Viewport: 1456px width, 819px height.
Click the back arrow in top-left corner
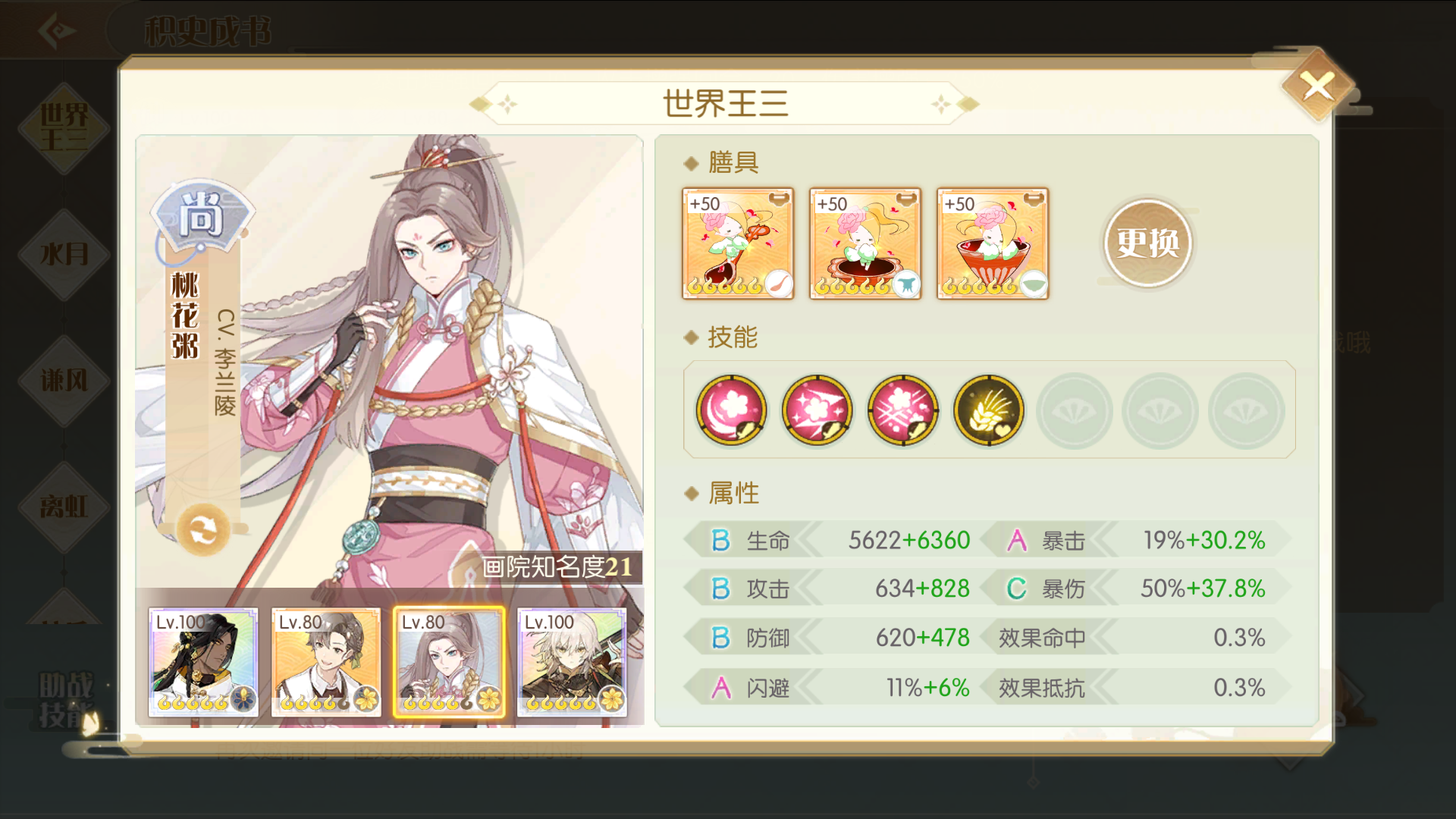[x=55, y=30]
